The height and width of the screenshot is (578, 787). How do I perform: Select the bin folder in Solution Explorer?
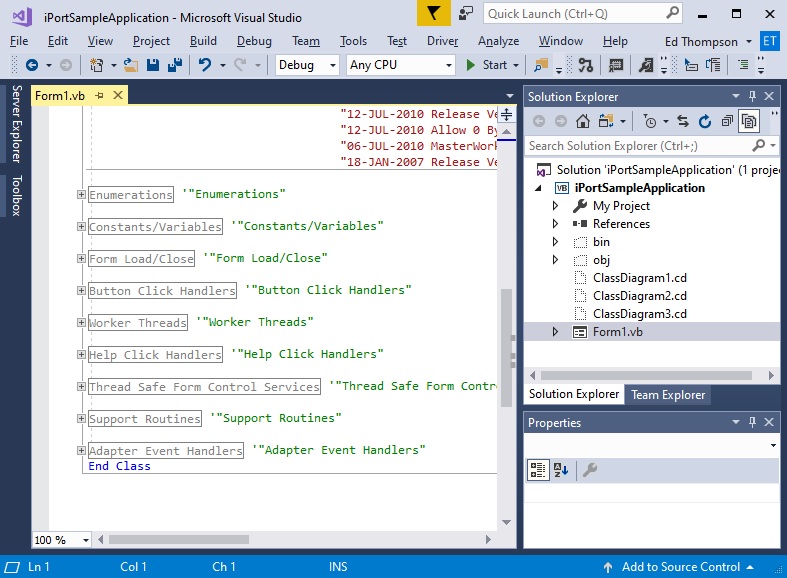[x=601, y=242]
